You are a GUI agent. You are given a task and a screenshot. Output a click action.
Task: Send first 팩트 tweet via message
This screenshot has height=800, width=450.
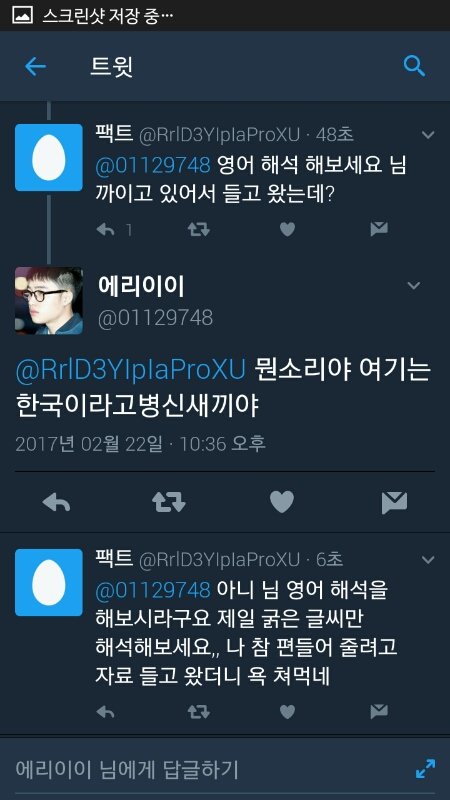point(379,230)
